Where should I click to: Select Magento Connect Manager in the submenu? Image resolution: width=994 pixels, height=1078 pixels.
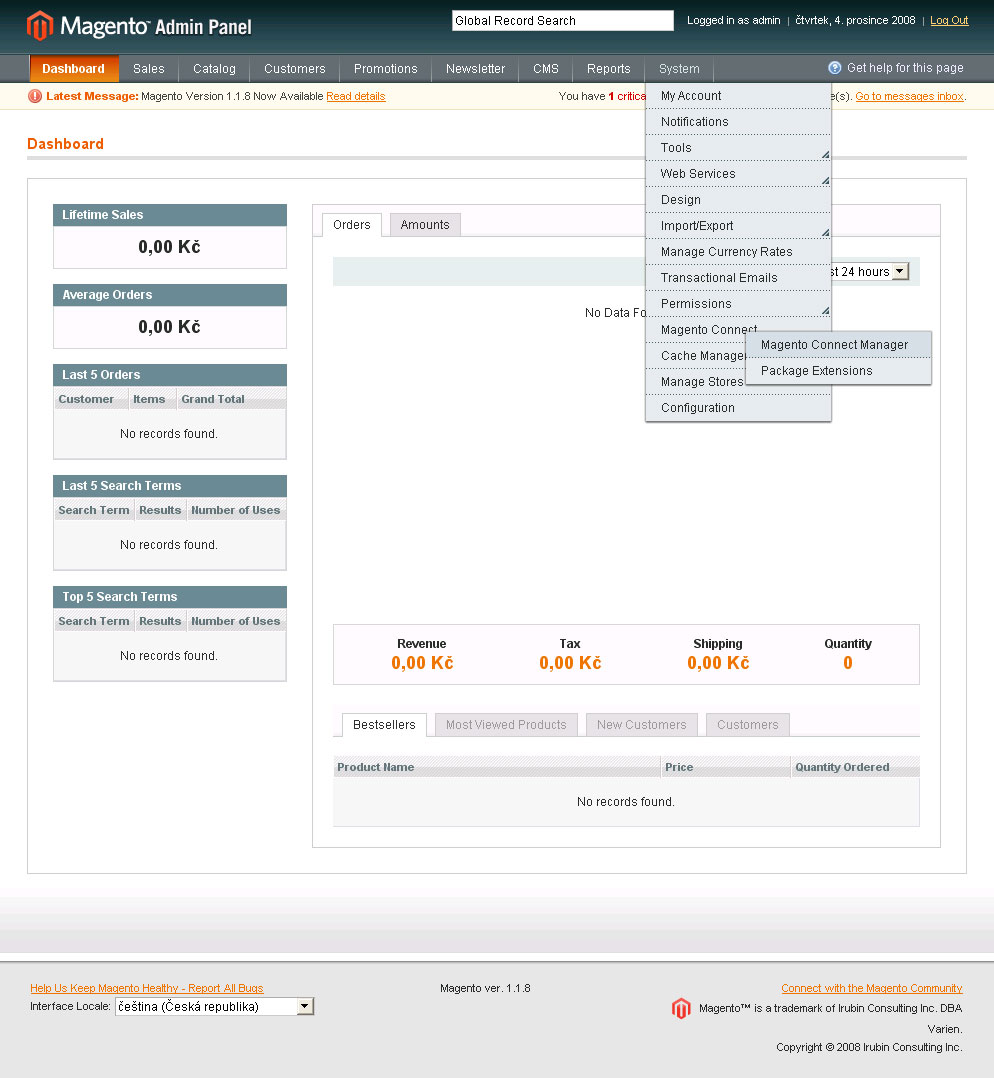coord(839,345)
